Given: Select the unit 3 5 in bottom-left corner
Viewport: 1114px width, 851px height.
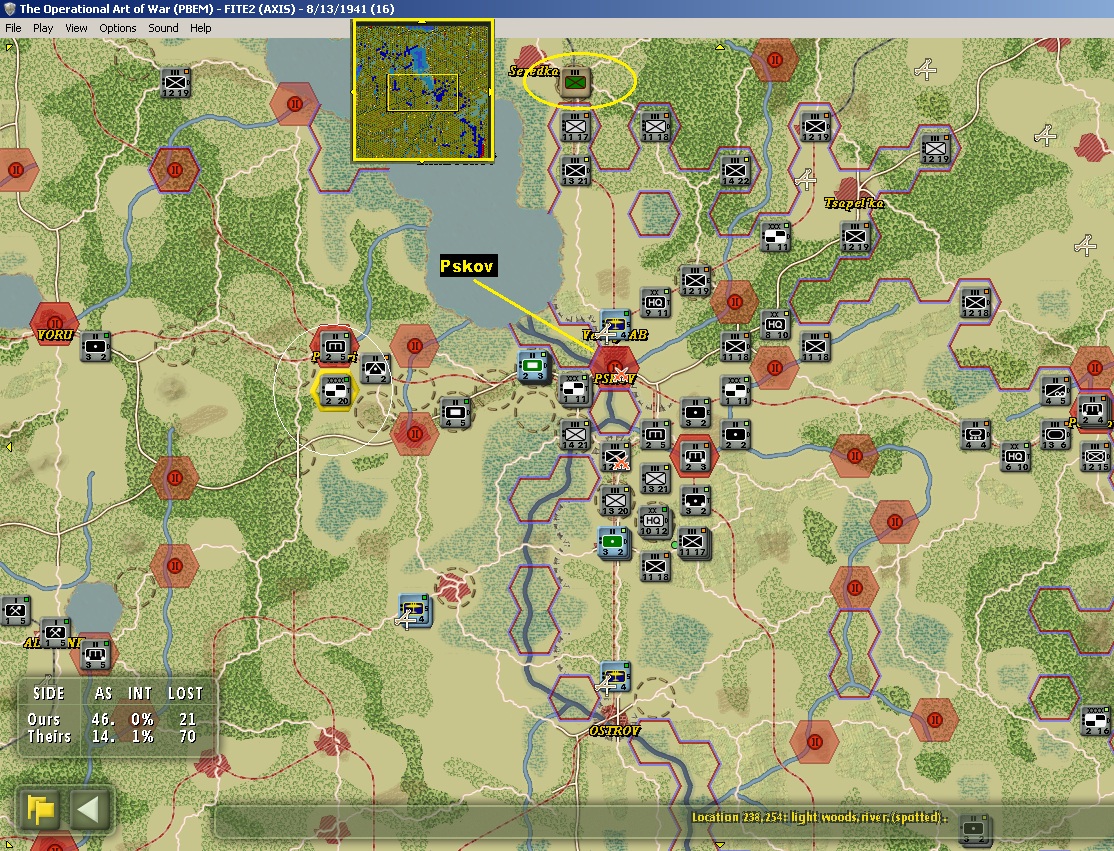Looking at the screenshot, I should (95, 655).
